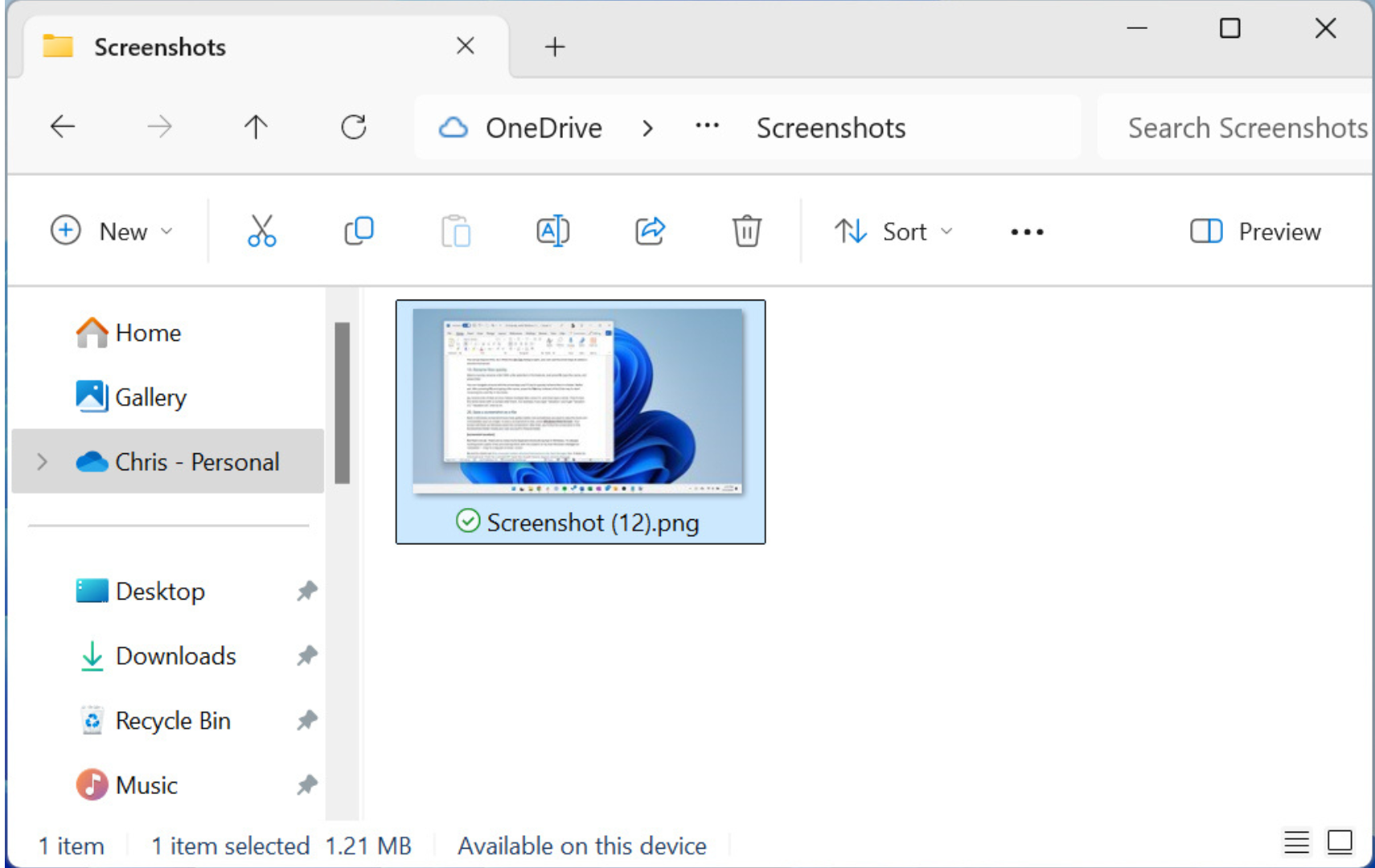Select the Cut tool in the toolbar
Screen dimensions: 1375x868
click(x=261, y=231)
